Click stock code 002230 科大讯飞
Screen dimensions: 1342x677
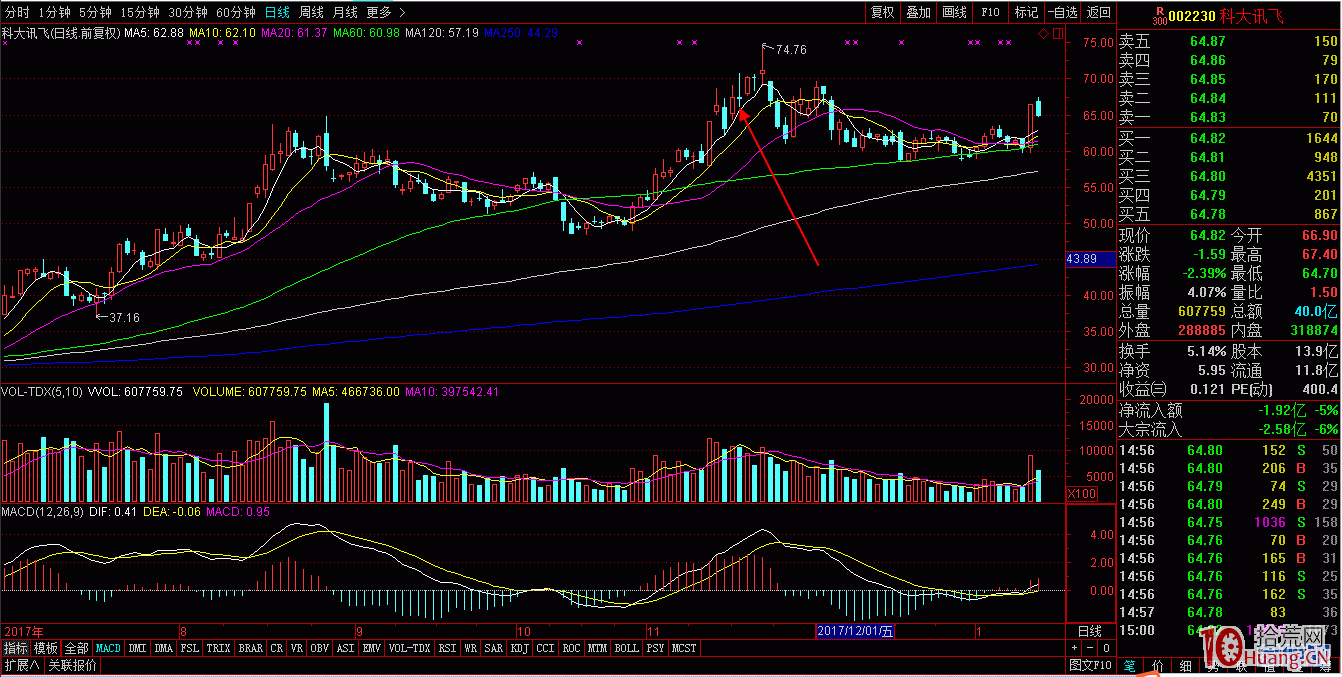[x=1225, y=17]
